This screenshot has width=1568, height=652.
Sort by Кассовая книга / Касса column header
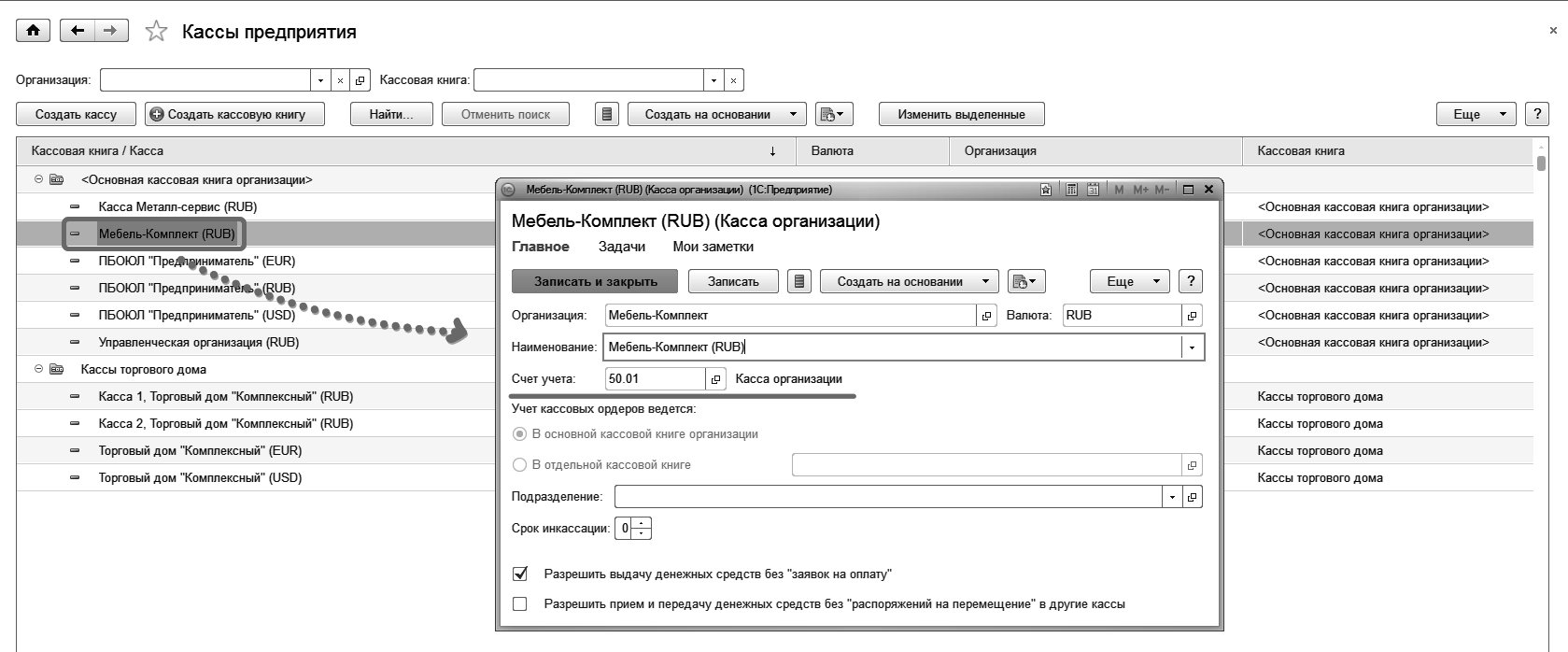pyautogui.click(x=406, y=150)
